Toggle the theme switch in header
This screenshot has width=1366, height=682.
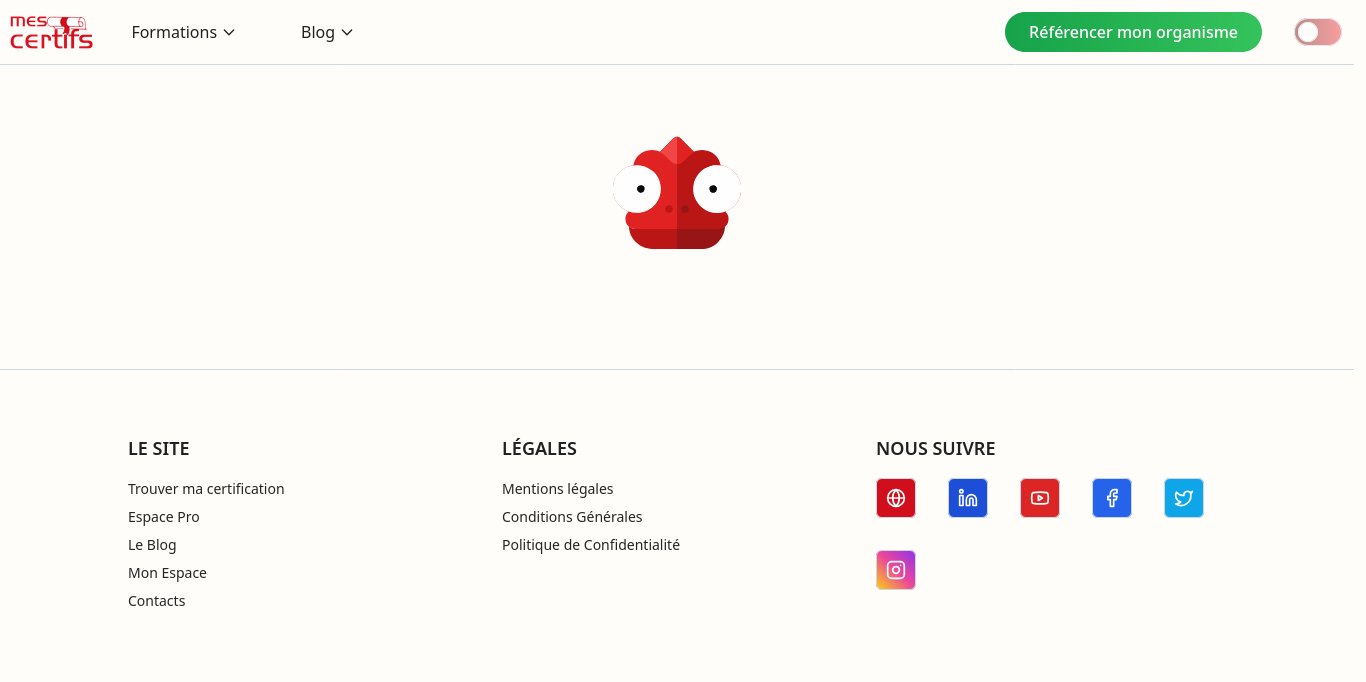click(x=1317, y=32)
